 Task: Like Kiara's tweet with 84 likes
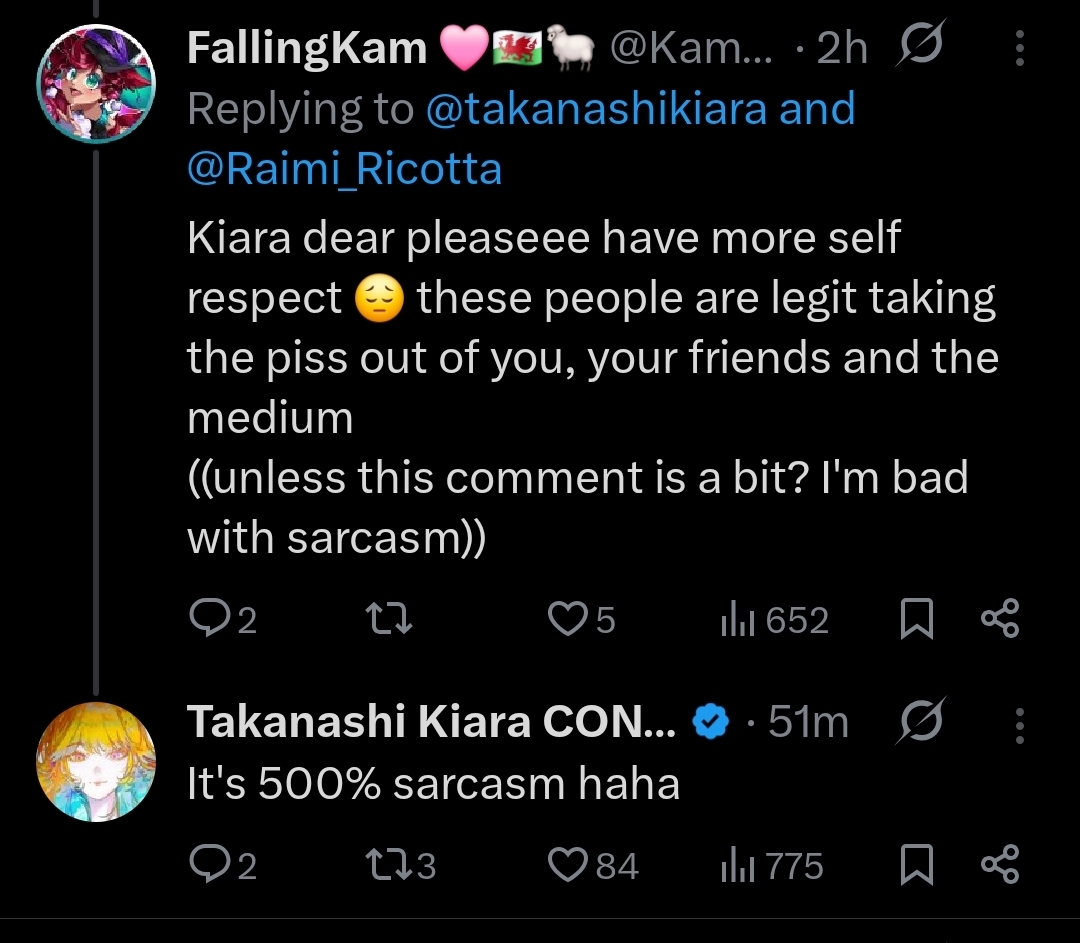coord(570,864)
